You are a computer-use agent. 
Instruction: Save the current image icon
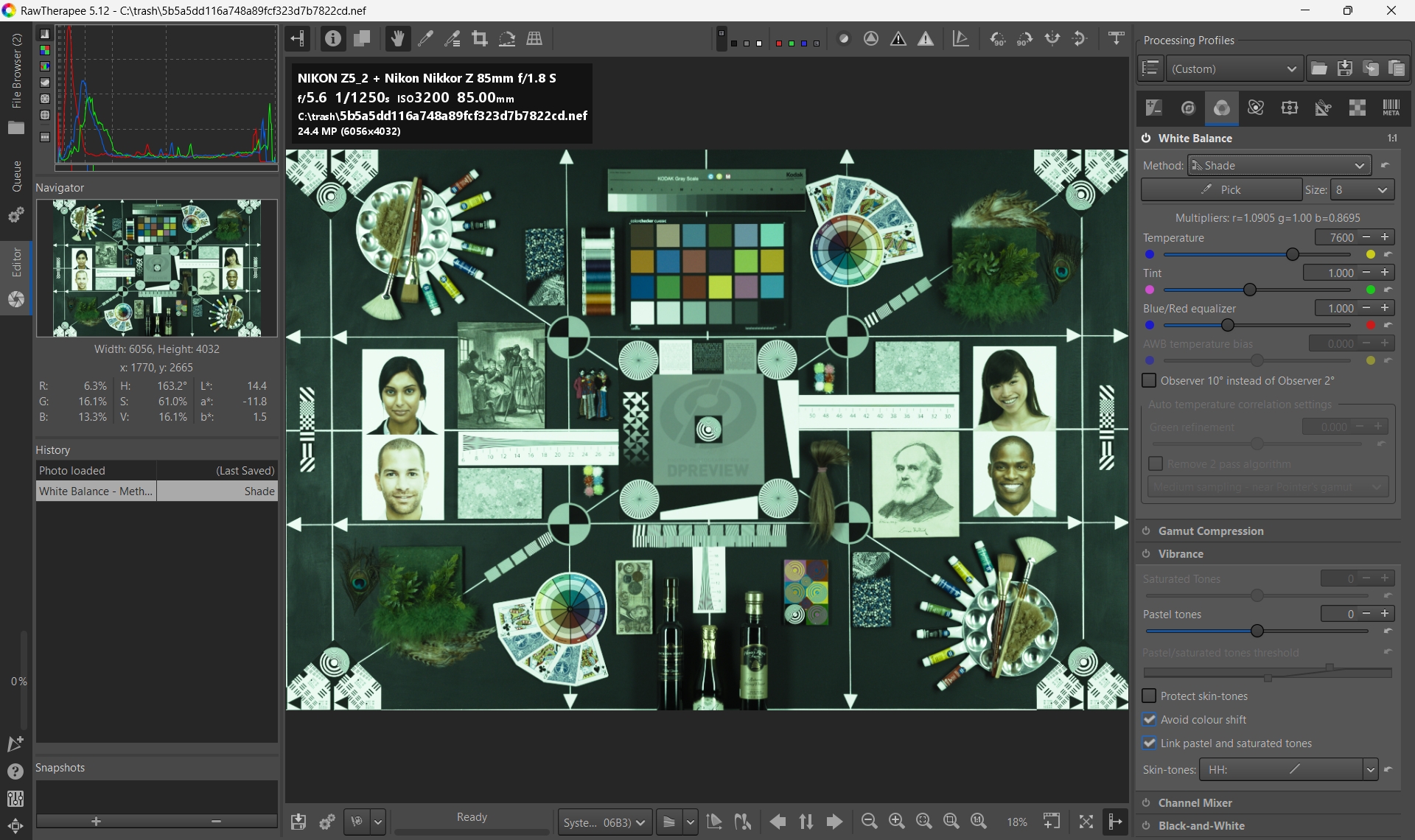(298, 822)
